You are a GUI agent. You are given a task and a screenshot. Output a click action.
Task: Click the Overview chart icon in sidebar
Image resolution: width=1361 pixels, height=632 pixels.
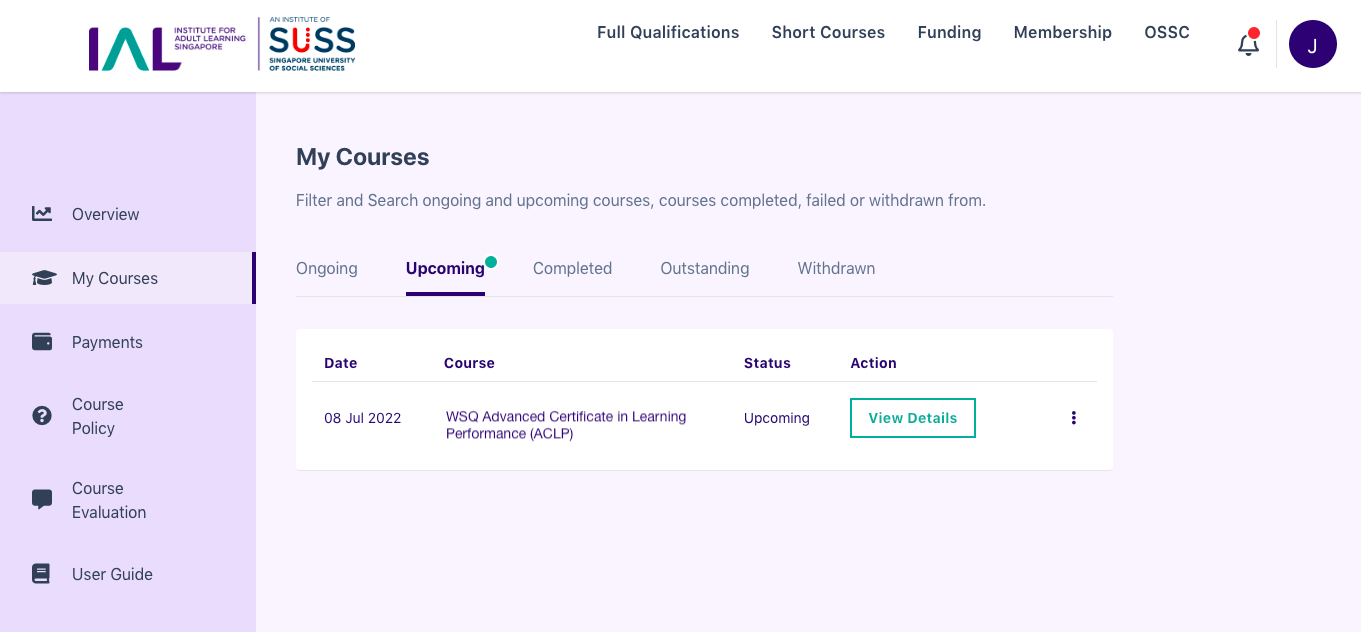point(42,213)
